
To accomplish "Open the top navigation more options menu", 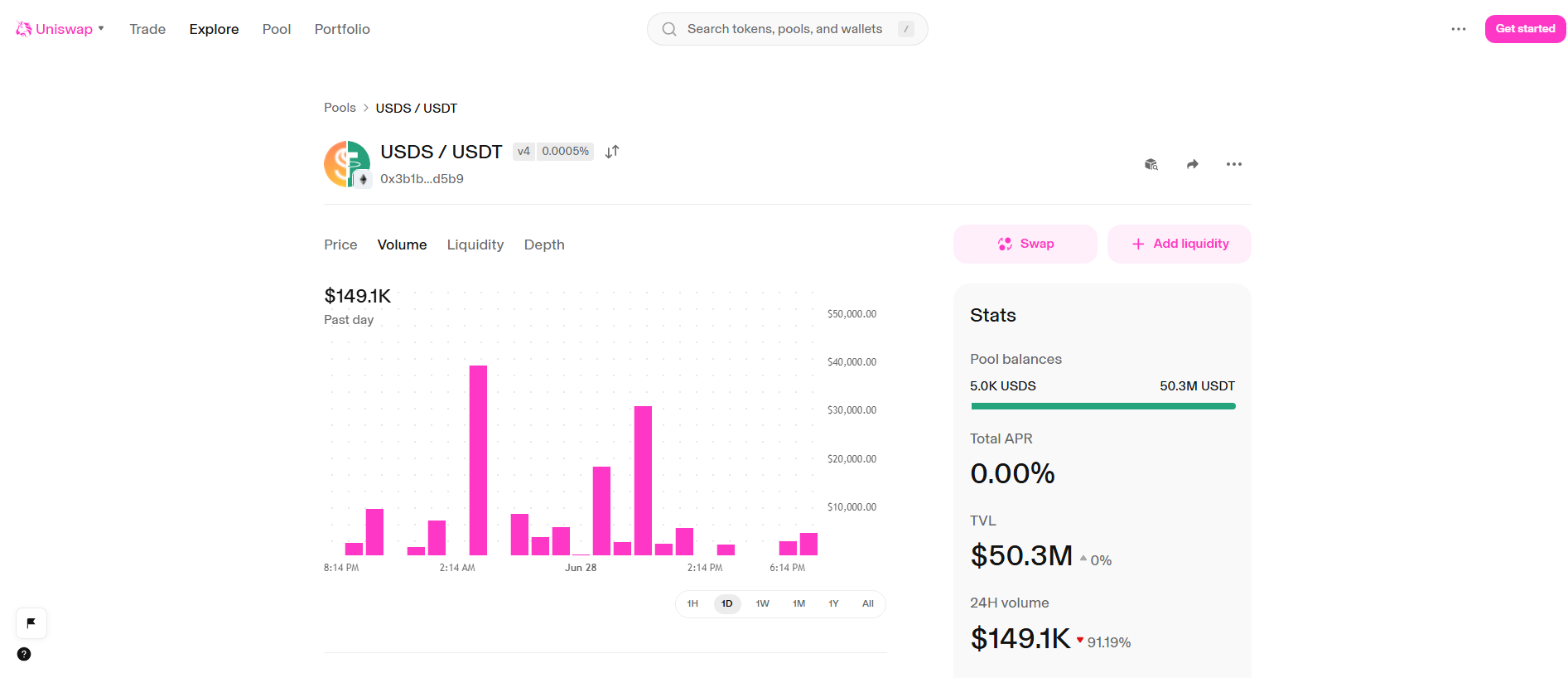I will pyautogui.click(x=1459, y=29).
